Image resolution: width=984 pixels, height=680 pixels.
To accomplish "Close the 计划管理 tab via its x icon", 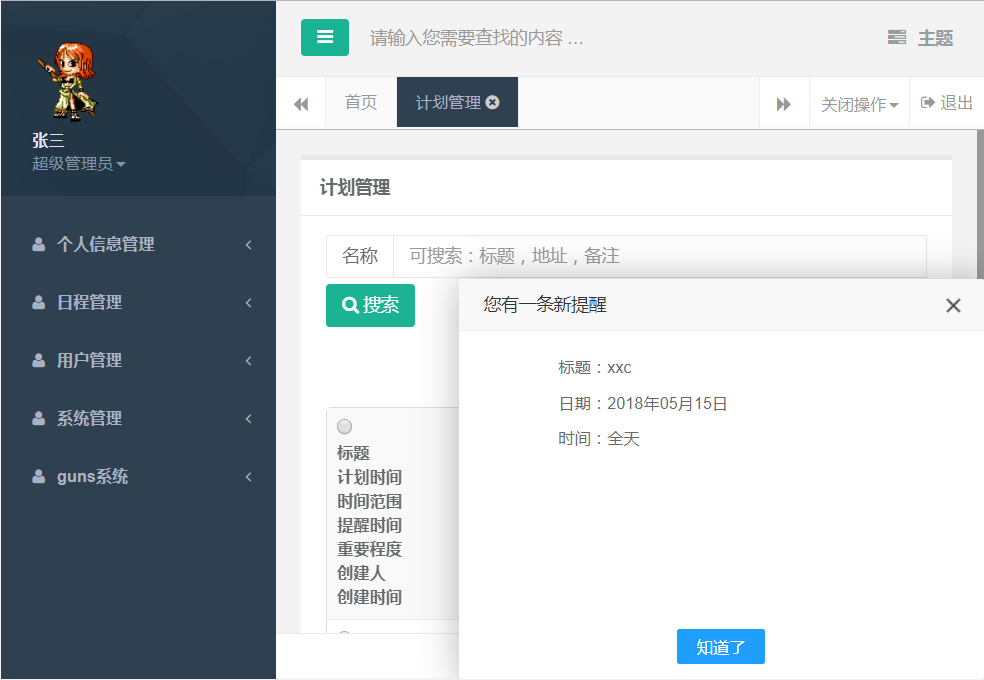I will click(x=493, y=102).
